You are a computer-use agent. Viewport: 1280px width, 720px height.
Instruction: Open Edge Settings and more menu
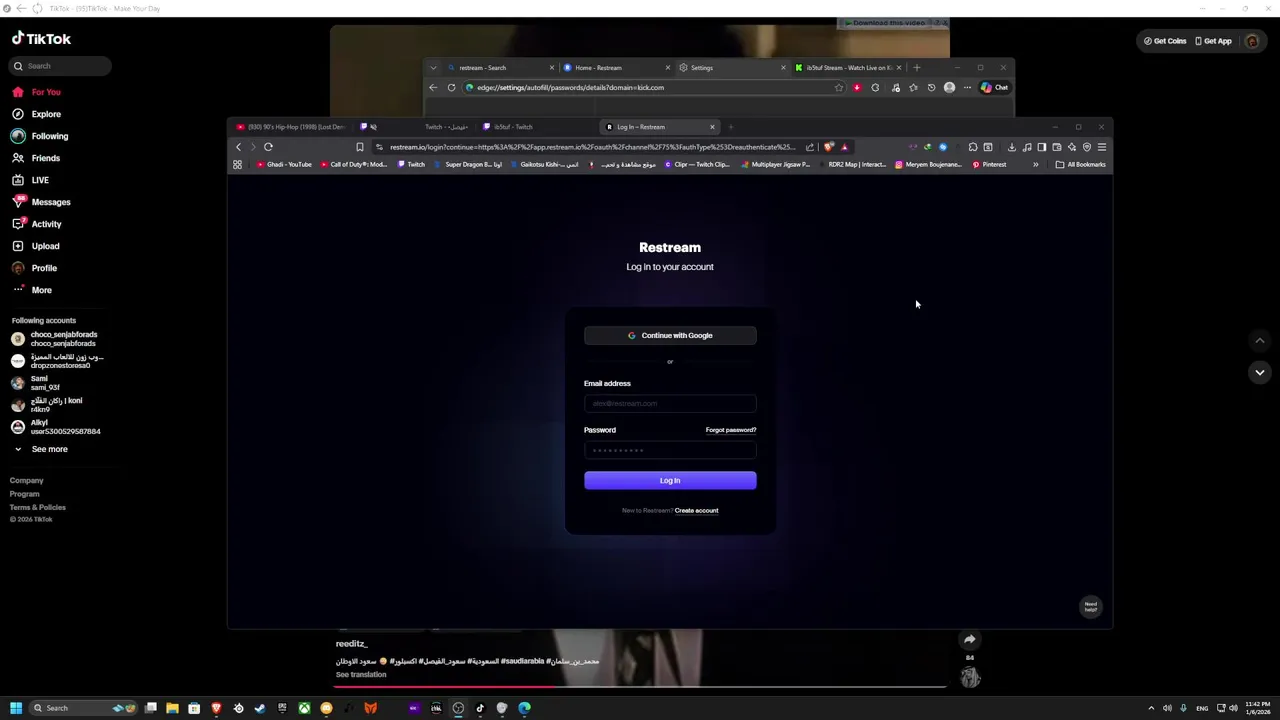click(967, 88)
